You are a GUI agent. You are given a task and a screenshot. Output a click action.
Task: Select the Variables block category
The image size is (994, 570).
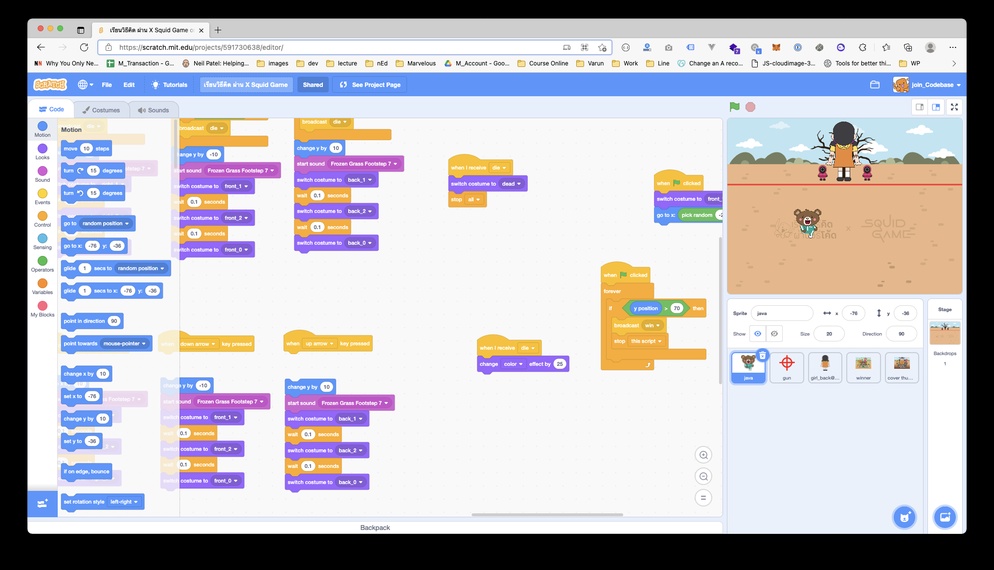(x=42, y=287)
